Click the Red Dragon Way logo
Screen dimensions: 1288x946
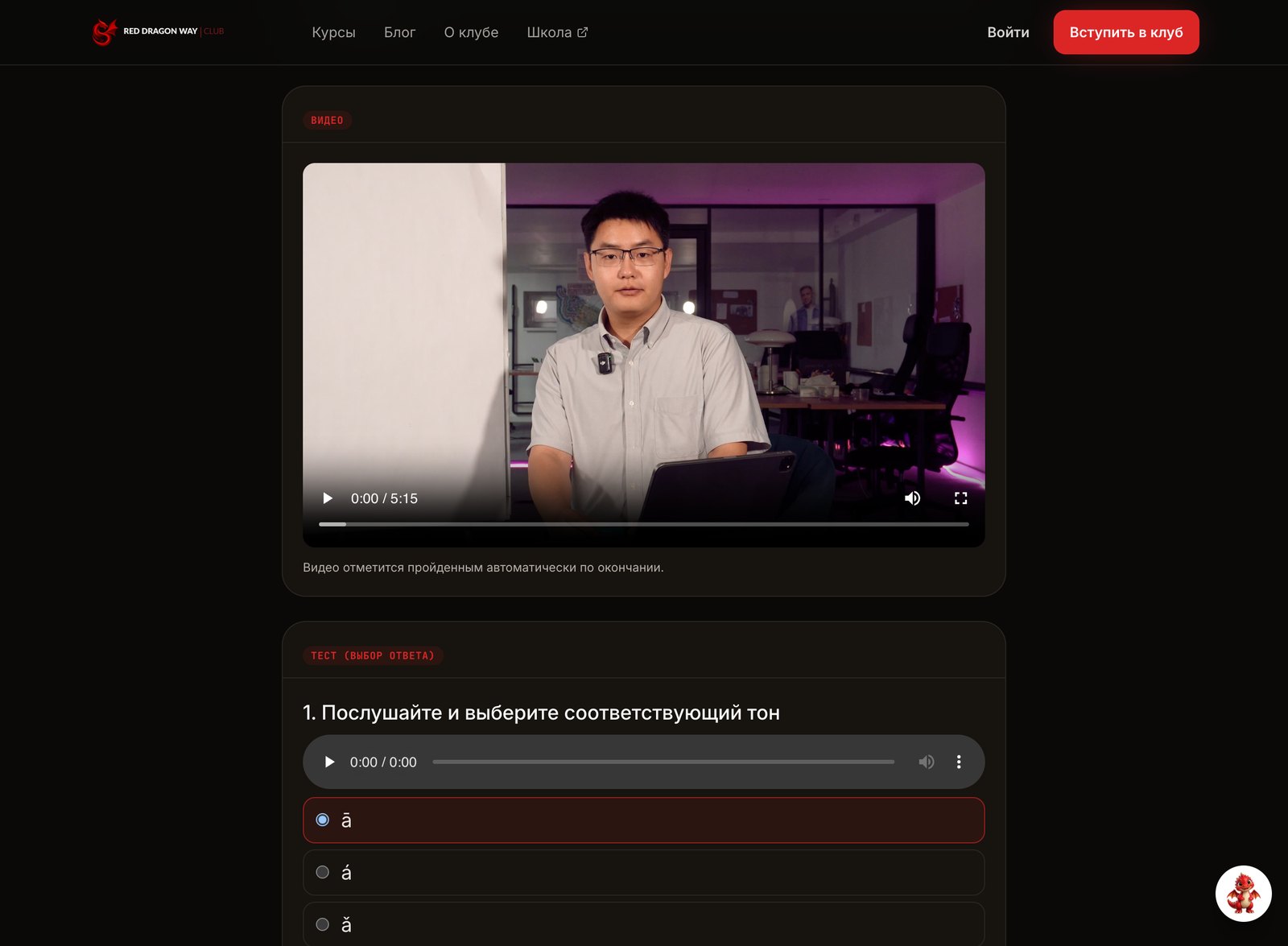point(158,32)
